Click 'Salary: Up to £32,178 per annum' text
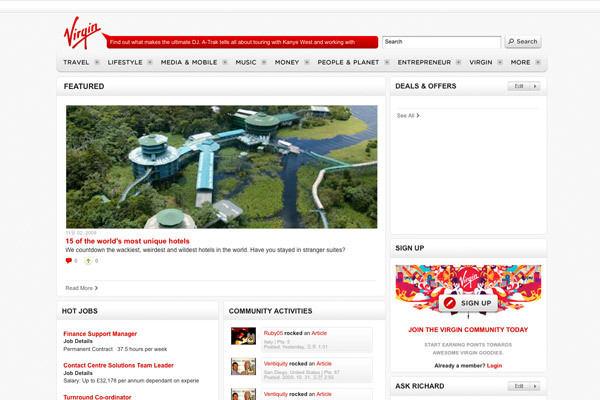Image resolution: width=600 pixels, height=400 pixels. [x=131, y=380]
